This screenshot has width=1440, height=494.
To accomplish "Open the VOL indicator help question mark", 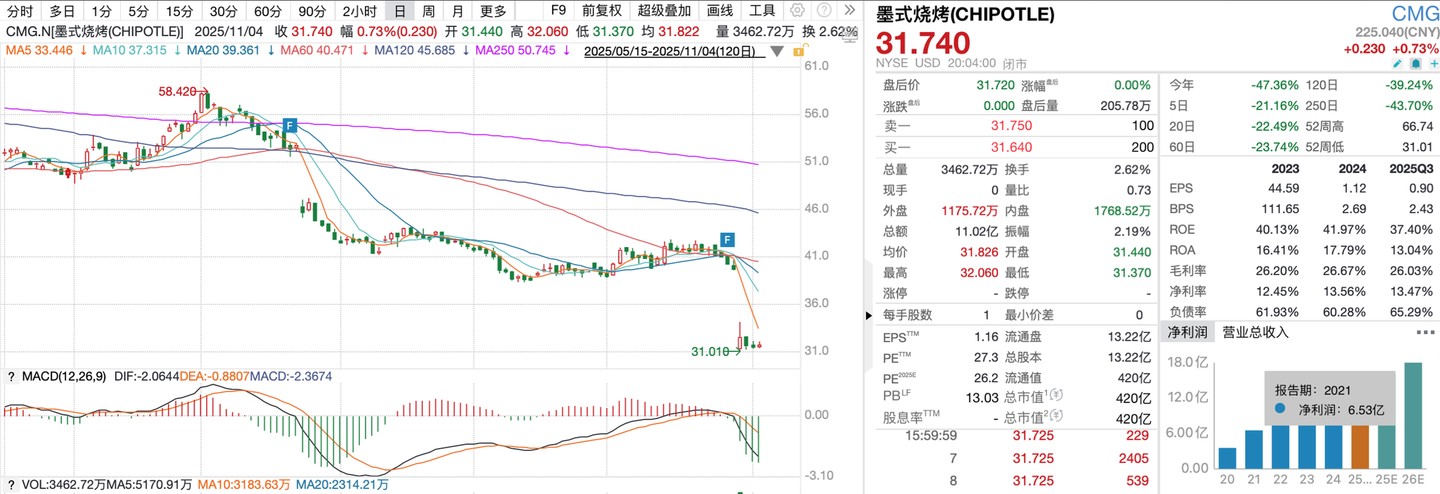I will [x=11, y=484].
